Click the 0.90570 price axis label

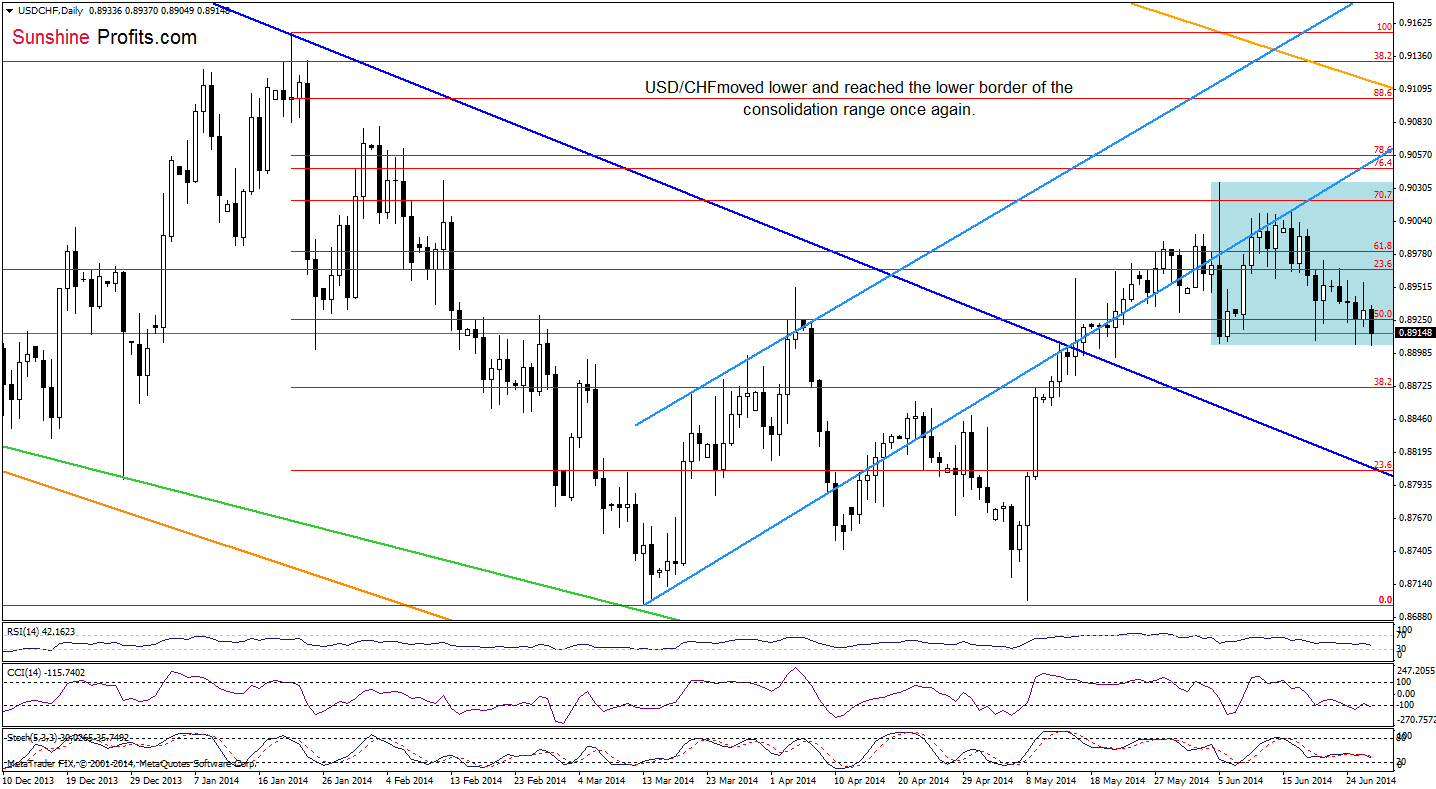[1415, 155]
